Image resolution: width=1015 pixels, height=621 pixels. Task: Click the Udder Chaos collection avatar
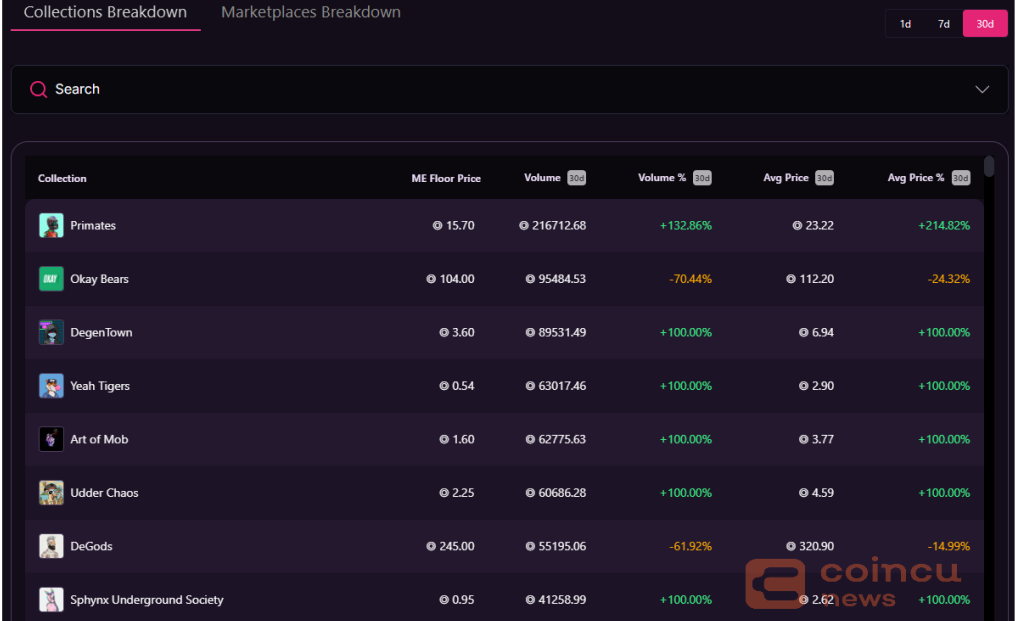tap(51, 493)
